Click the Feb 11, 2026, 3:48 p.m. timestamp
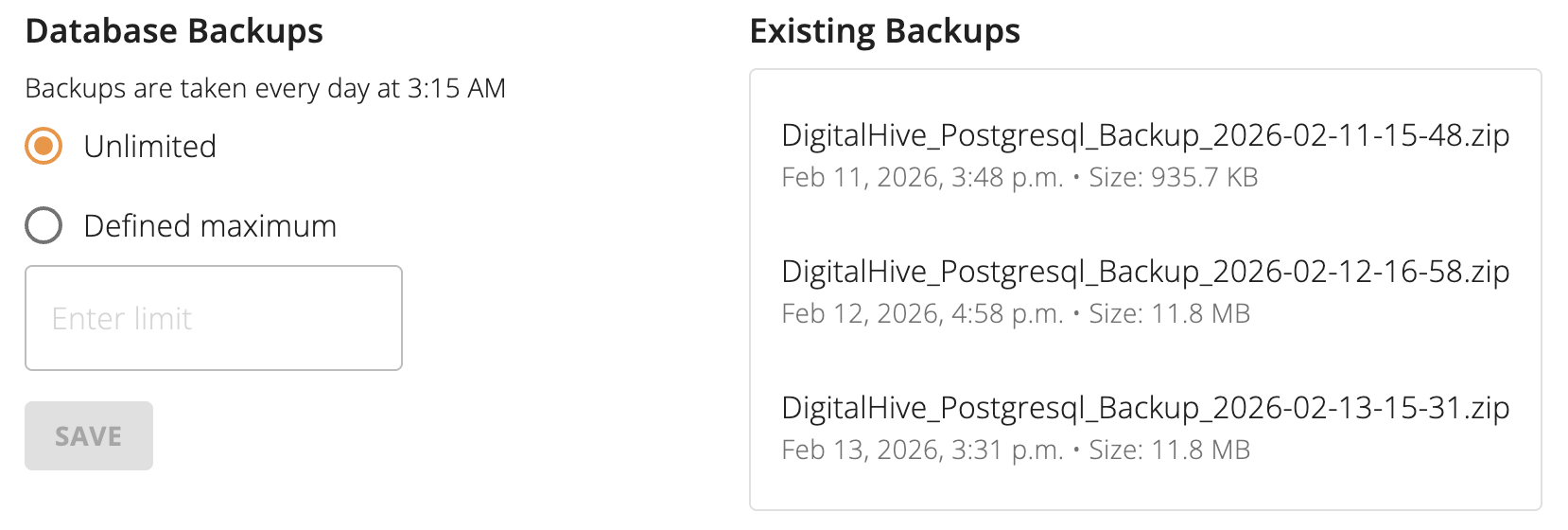 922,178
